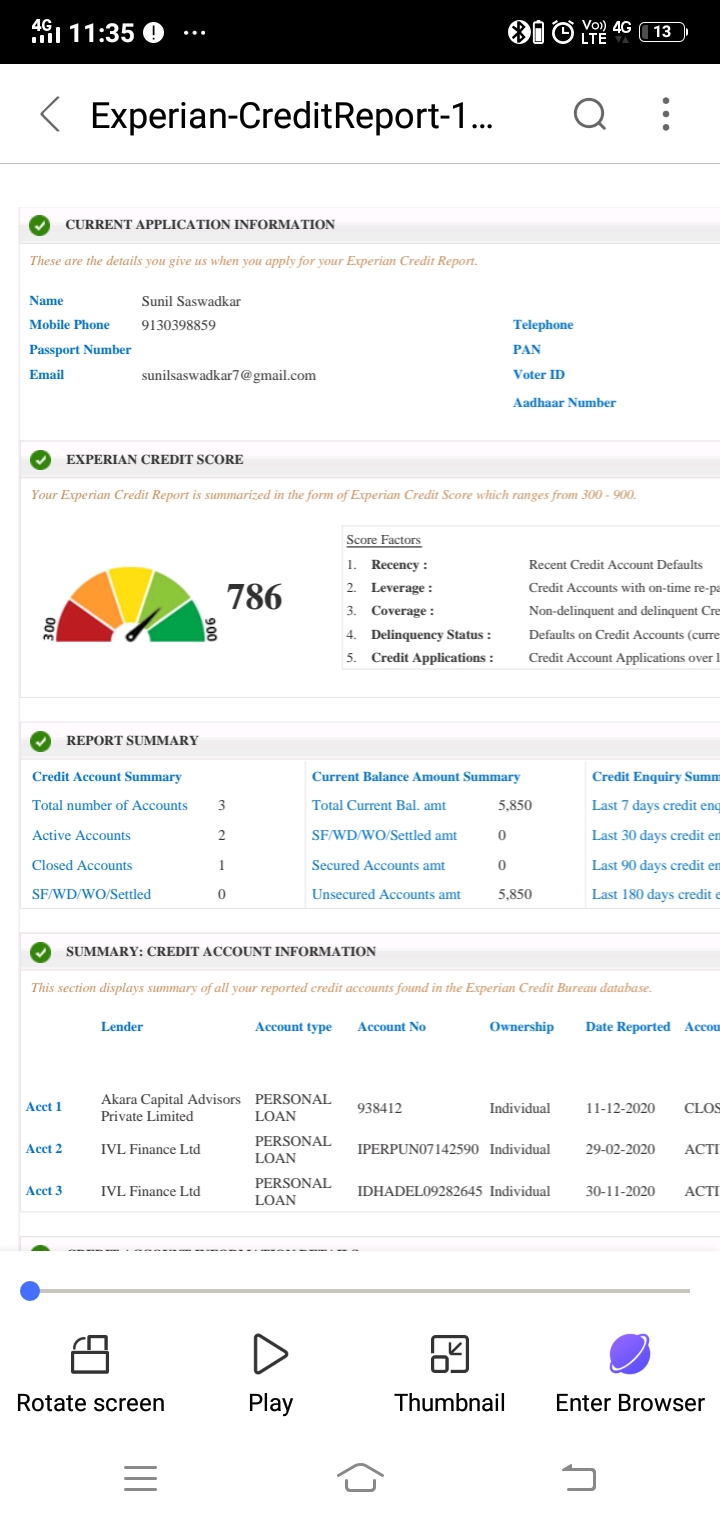This screenshot has width=720, height=1520.
Task: Tap the Voter ID label
Action: click(x=539, y=375)
